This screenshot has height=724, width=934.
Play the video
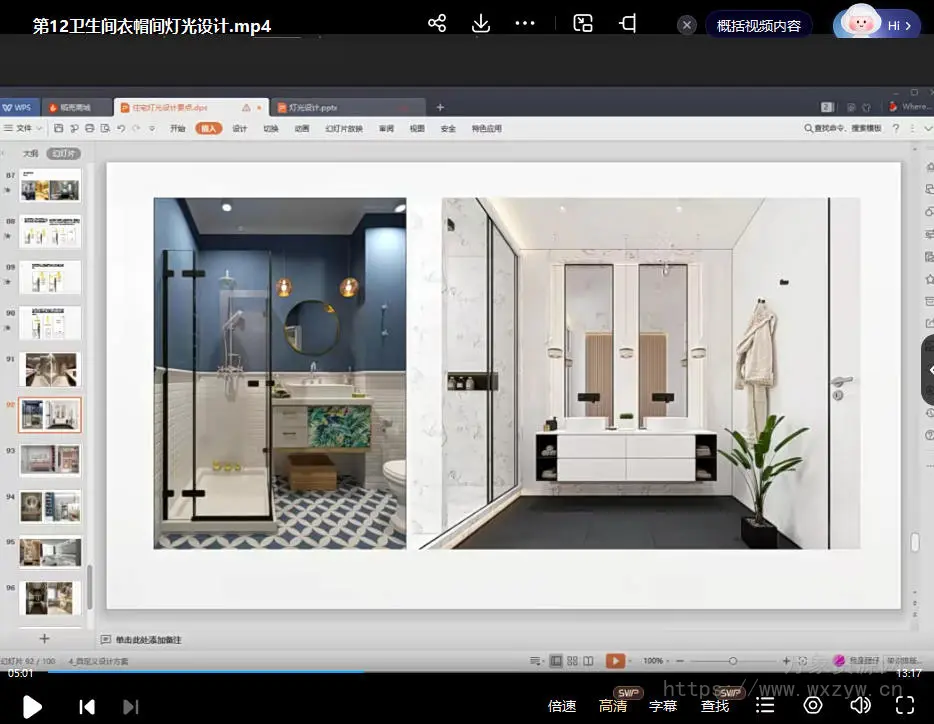32,707
